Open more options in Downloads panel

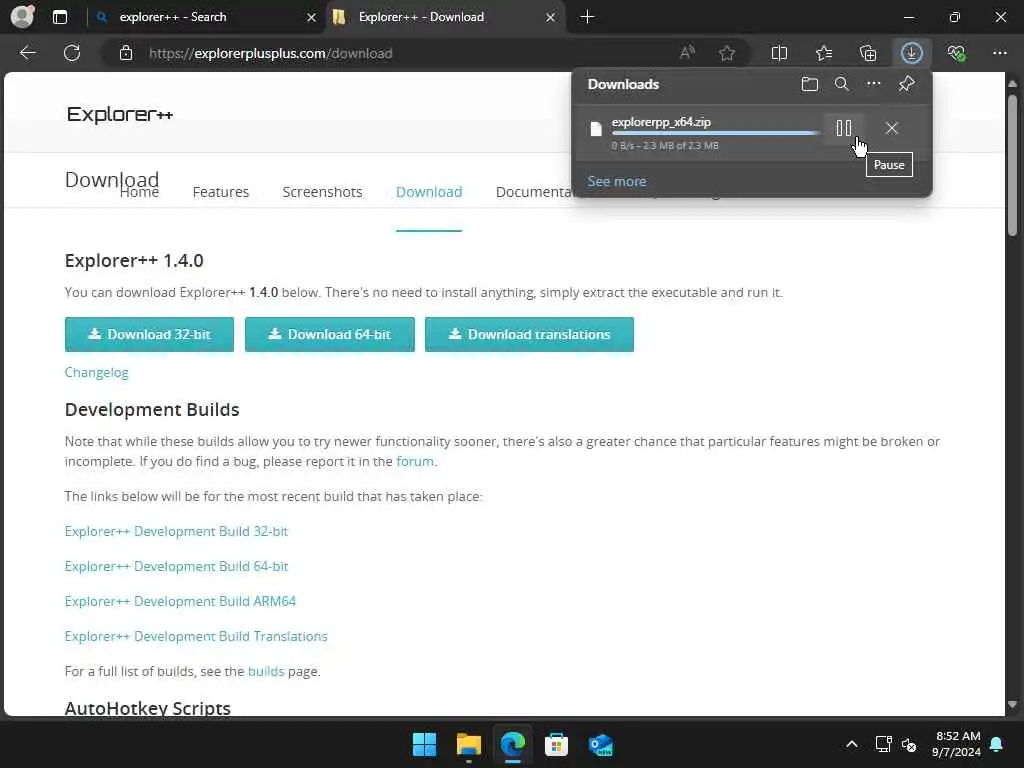point(874,84)
